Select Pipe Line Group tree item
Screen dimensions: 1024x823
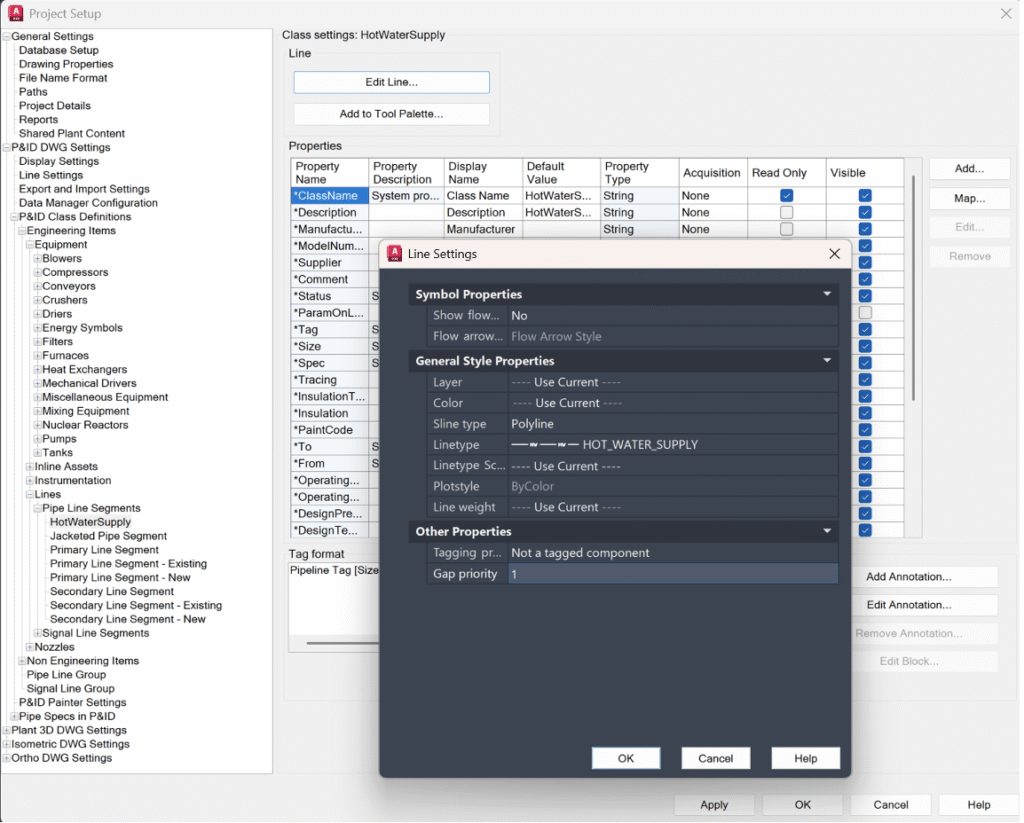[66, 675]
